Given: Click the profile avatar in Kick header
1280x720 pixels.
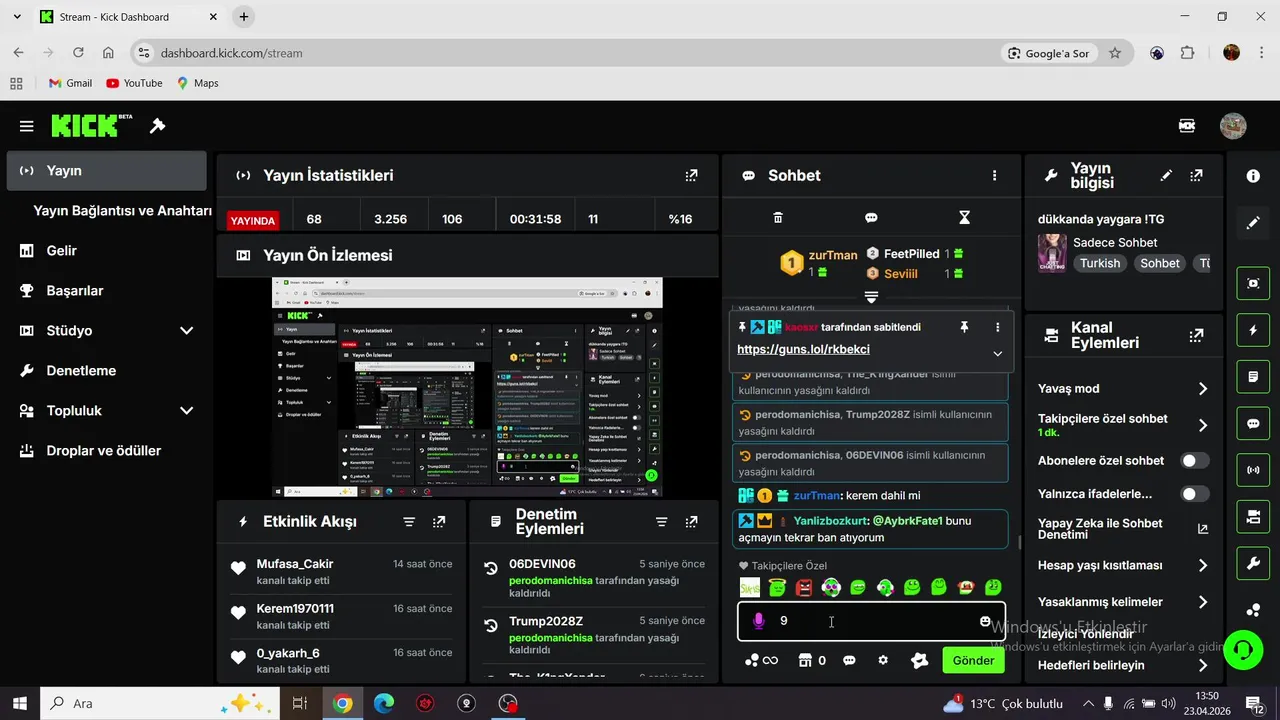Looking at the screenshot, I should tap(1233, 126).
